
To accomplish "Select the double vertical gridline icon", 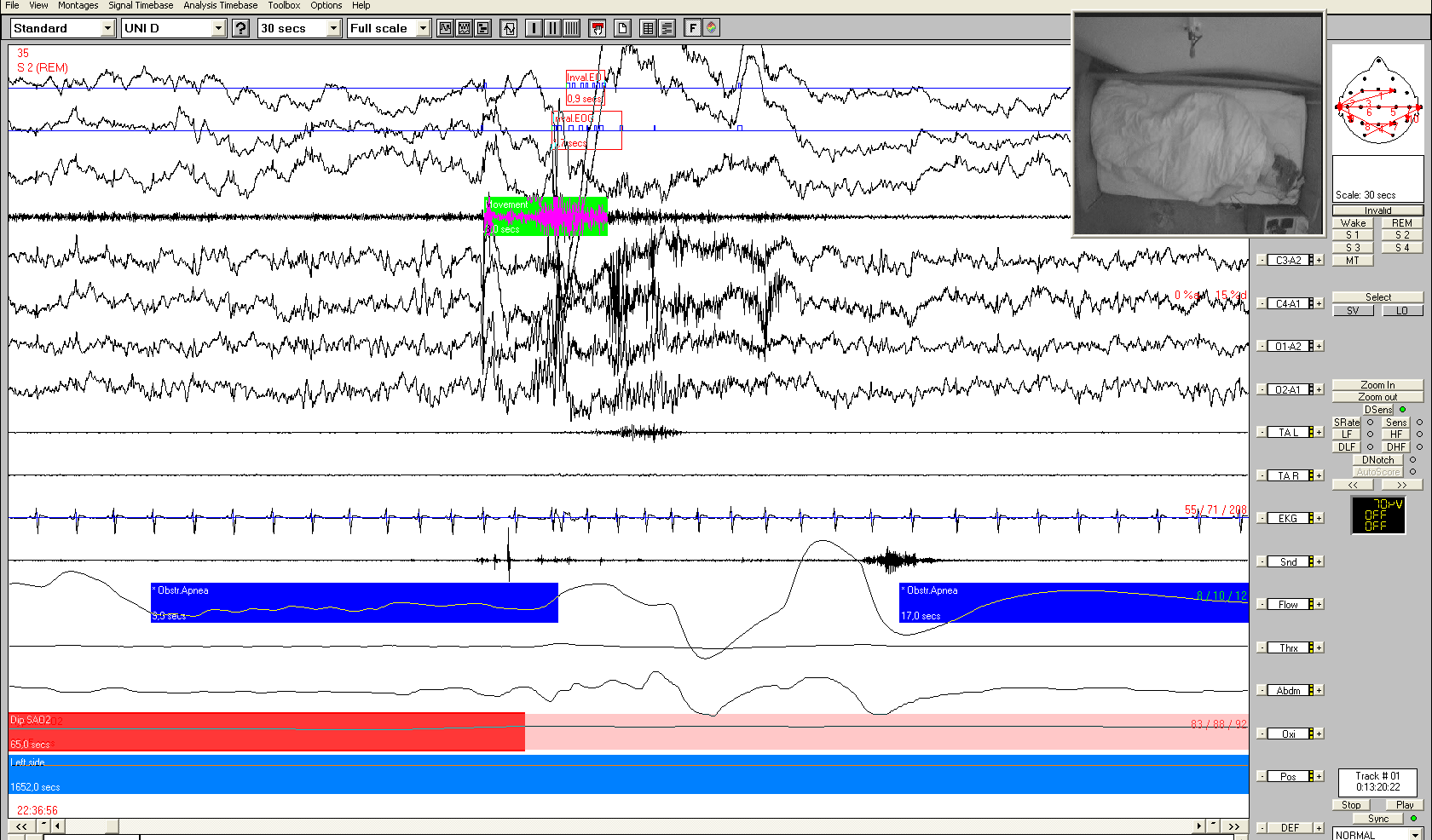I will pyautogui.click(x=552, y=28).
